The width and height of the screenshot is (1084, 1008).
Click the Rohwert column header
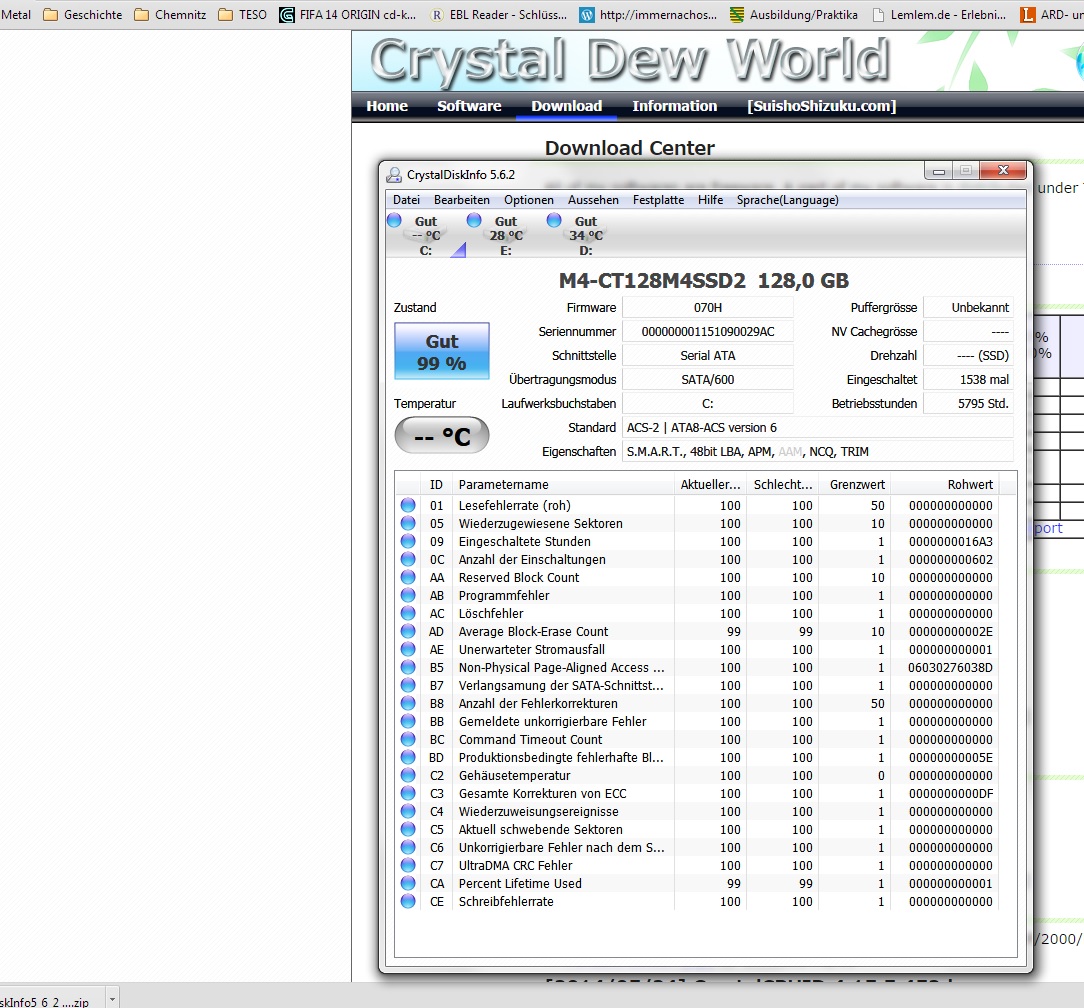(944, 485)
